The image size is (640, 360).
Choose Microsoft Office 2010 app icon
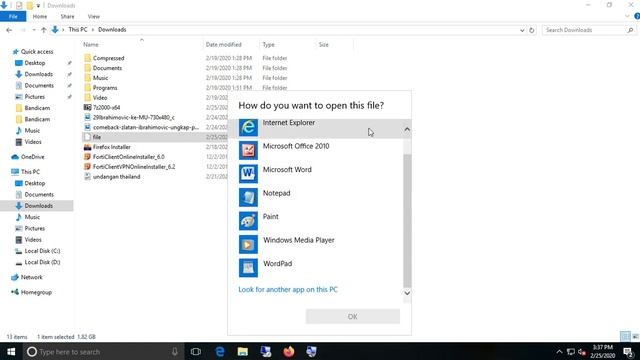[248, 150]
